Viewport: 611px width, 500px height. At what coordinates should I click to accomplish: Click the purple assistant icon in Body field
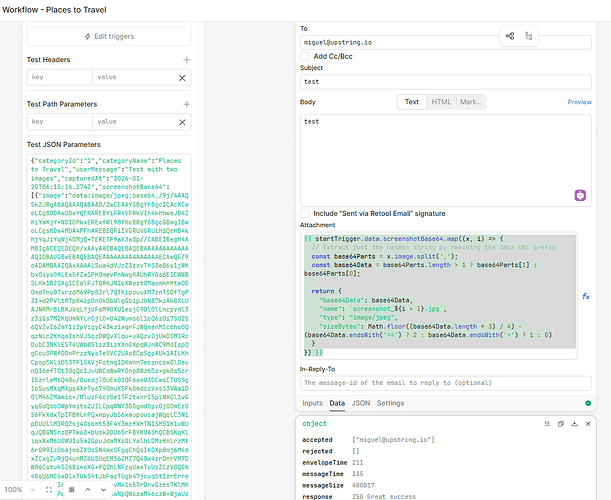(579, 194)
